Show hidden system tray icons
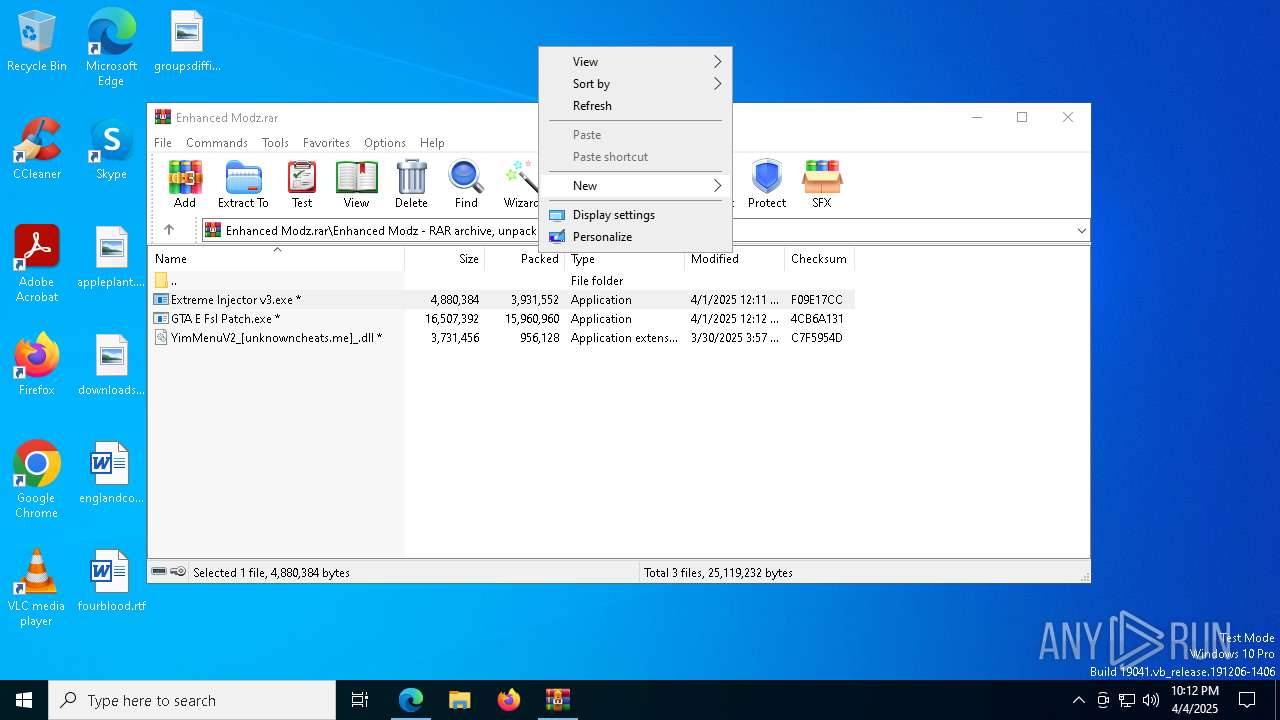1280x720 pixels. pos(1078,700)
